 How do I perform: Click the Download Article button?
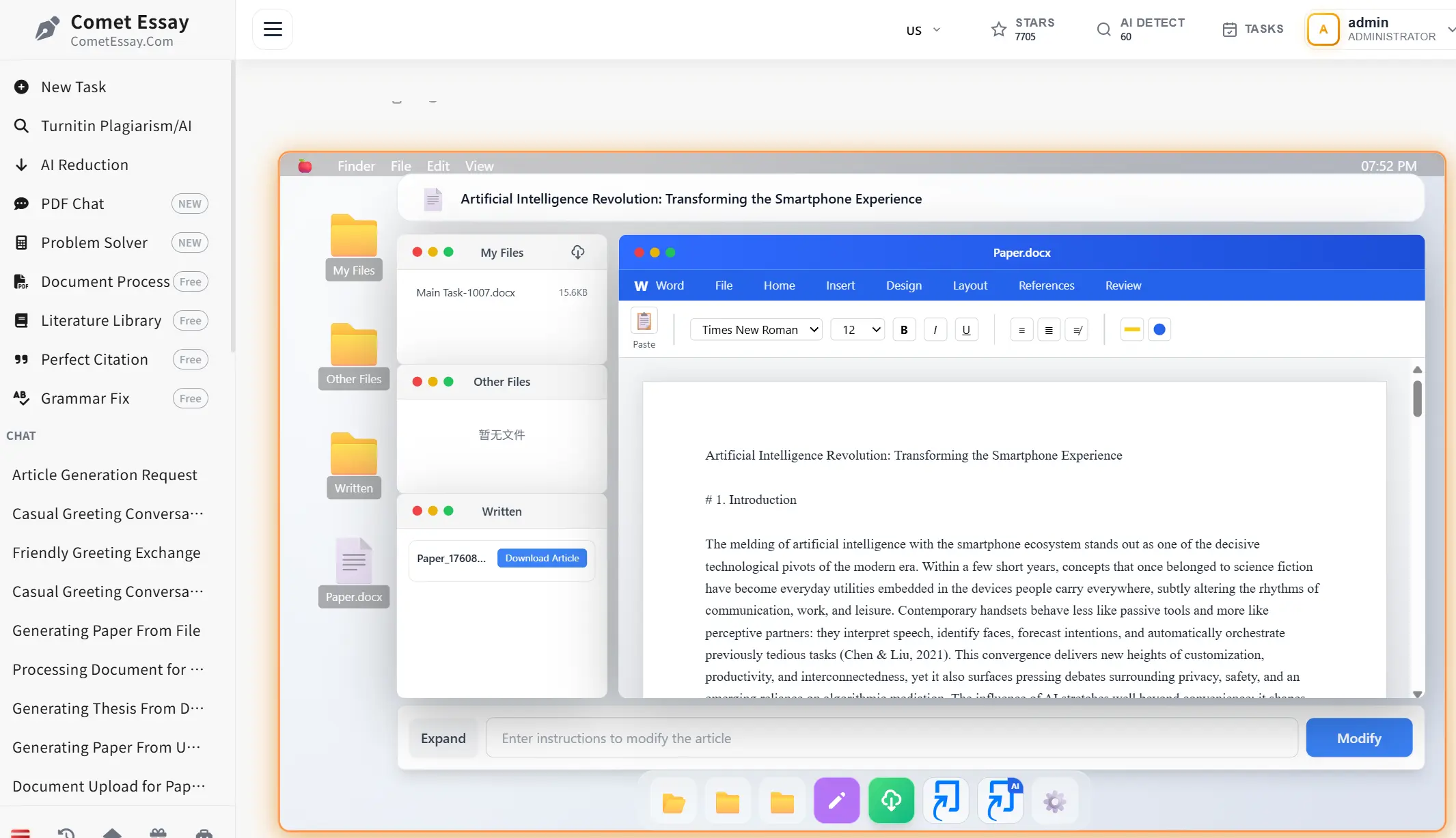pos(542,558)
